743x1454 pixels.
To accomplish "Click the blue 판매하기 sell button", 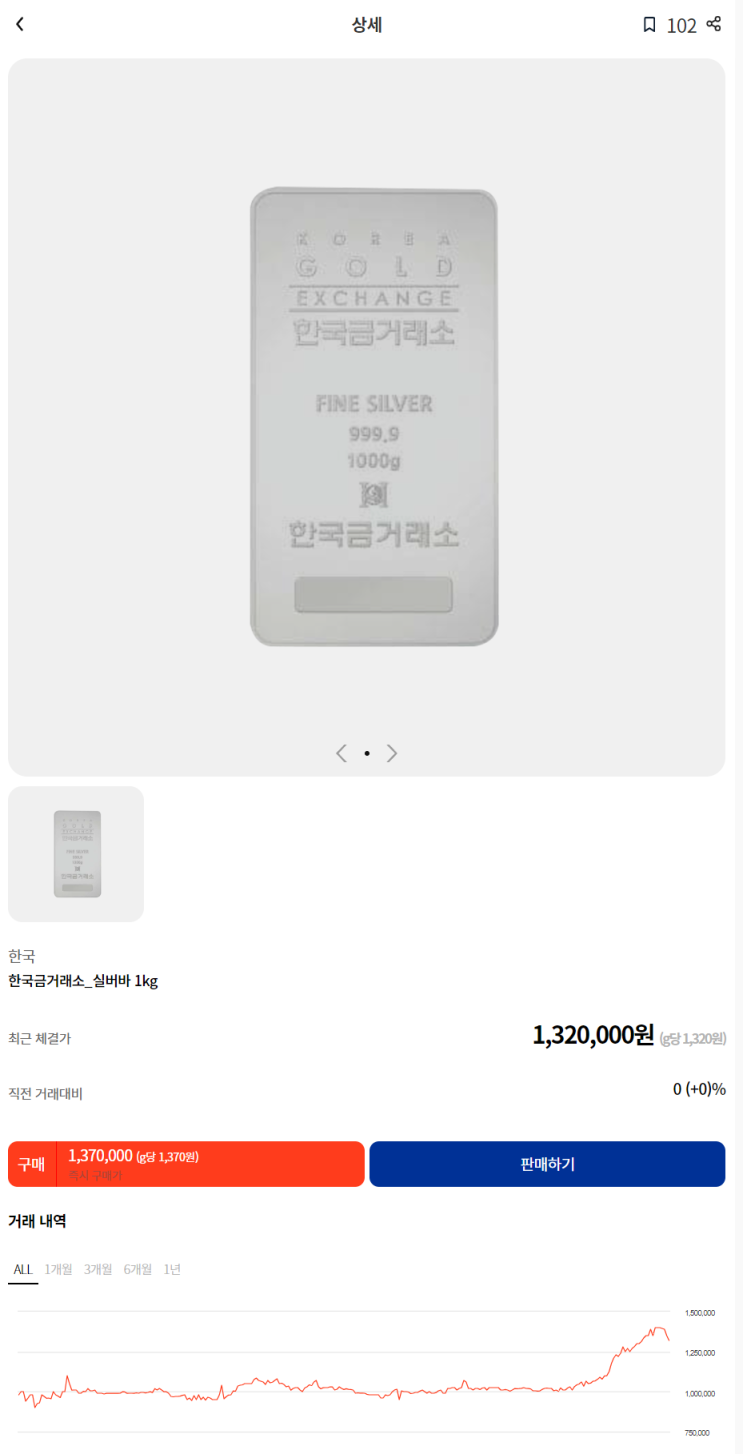I will coord(547,1164).
